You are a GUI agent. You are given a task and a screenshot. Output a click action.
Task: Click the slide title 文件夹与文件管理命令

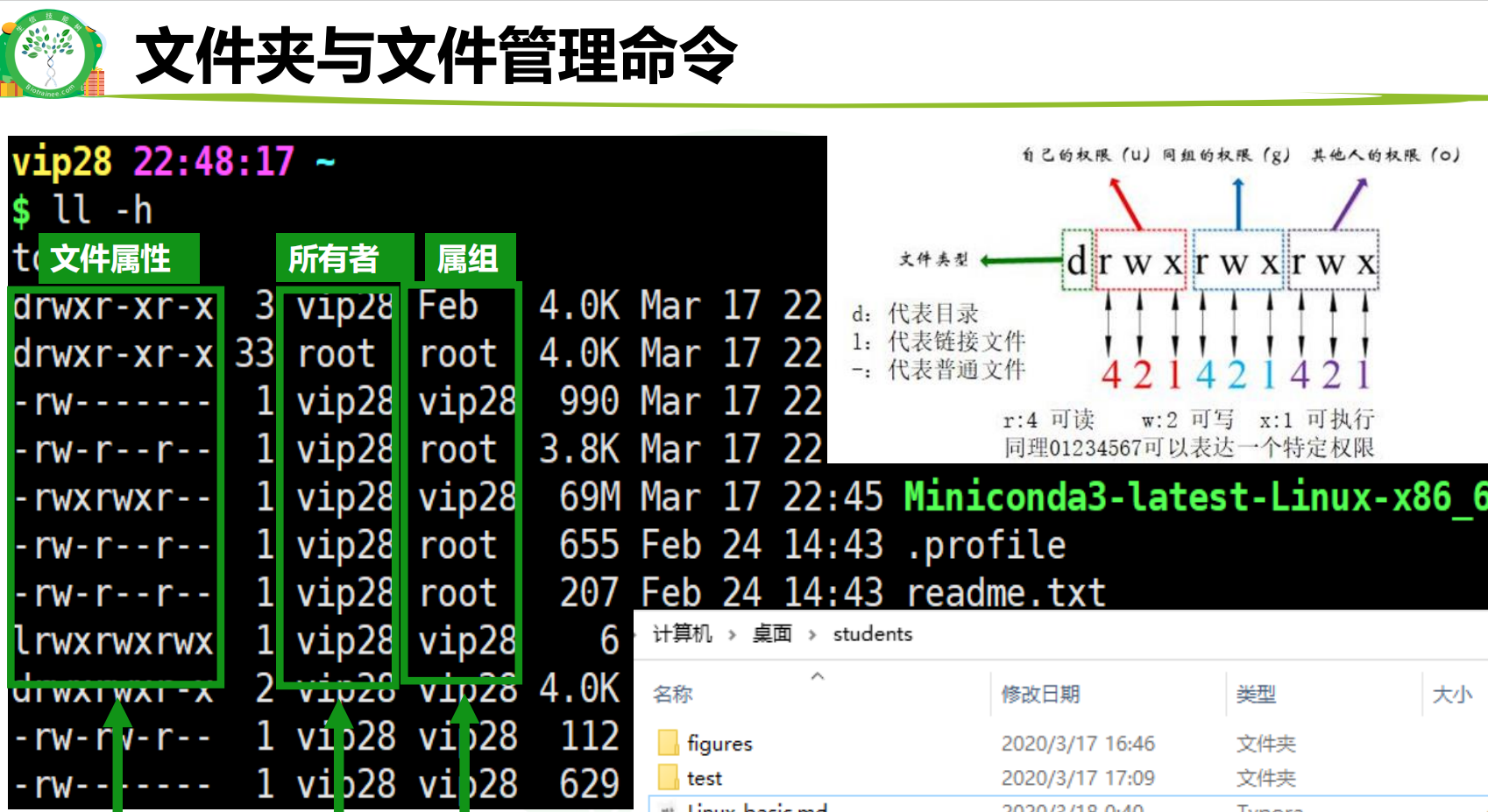click(436, 55)
